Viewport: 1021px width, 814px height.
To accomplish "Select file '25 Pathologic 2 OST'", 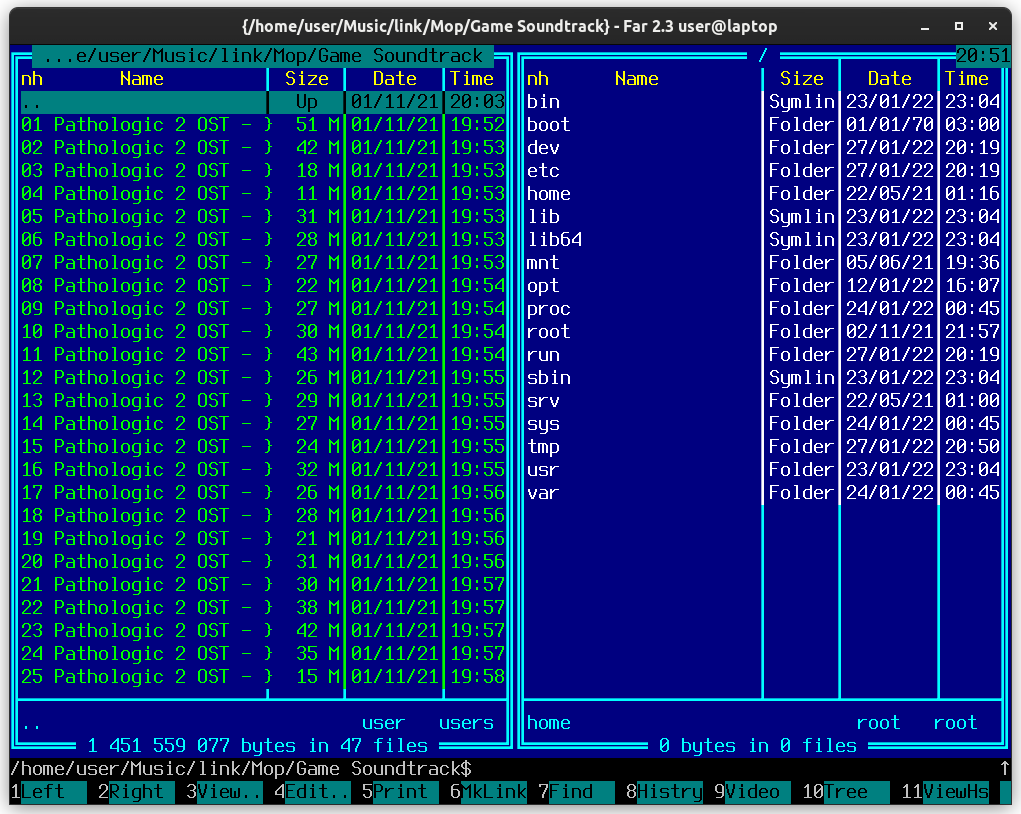I will (x=263, y=677).
